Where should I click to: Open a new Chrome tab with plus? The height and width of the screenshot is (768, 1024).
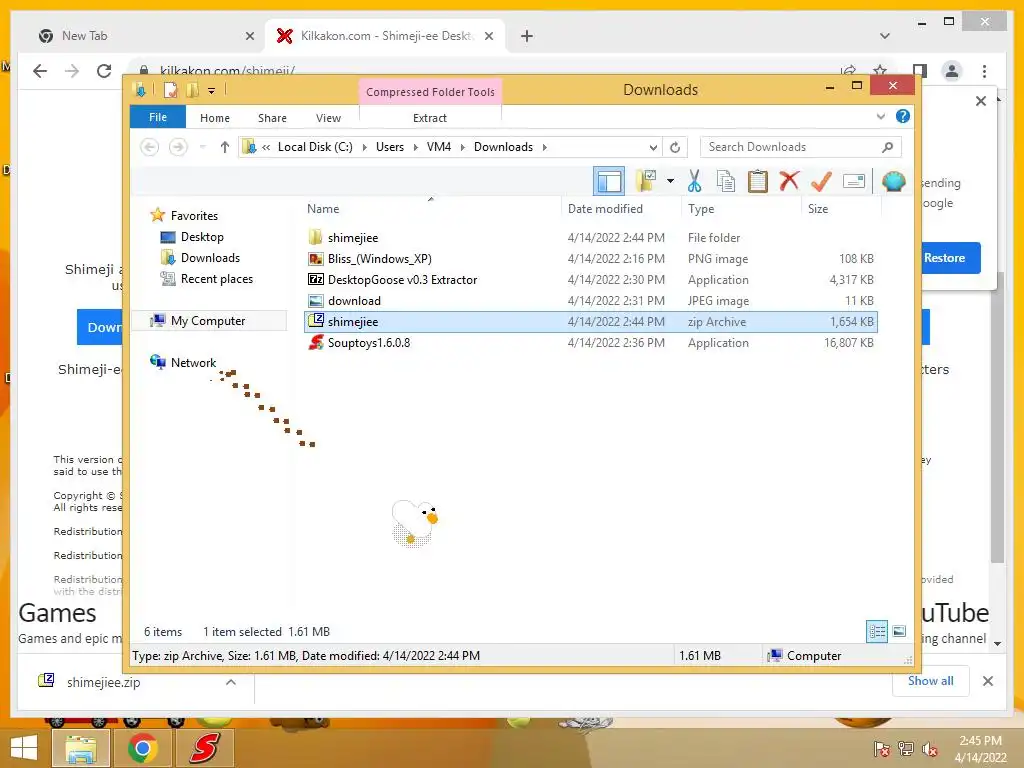pyautogui.click(x=527, y=36)
